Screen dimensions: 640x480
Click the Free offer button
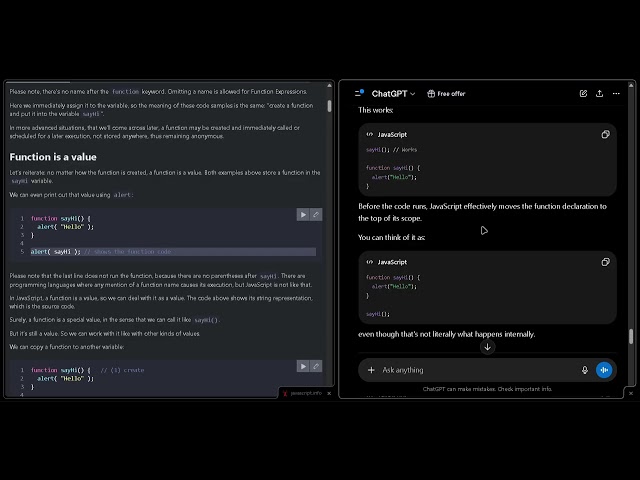pos(446,94)
